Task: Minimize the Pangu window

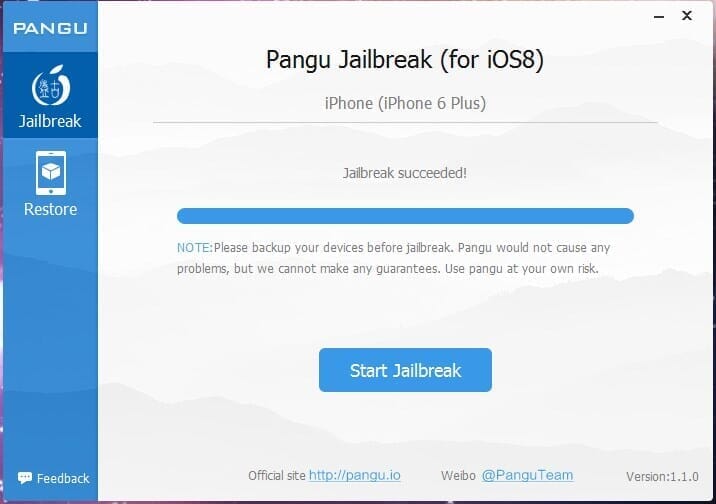Action: click(x=658, y=17)
